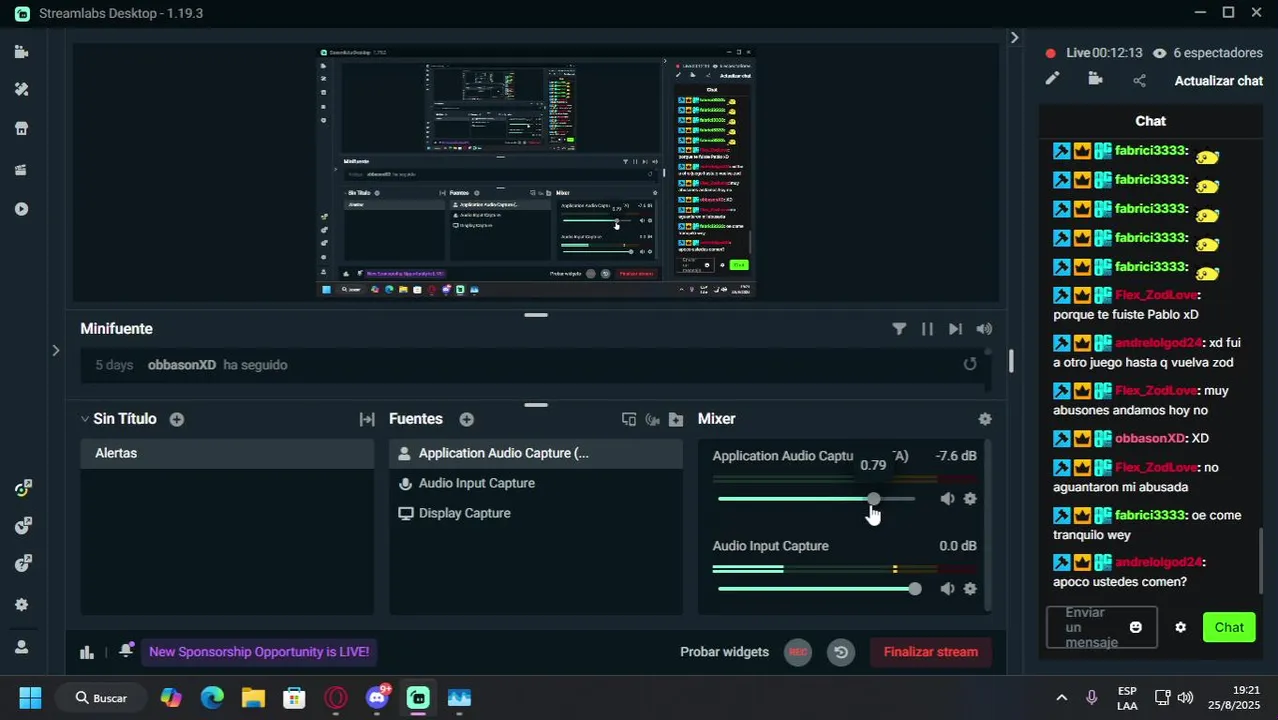Expand the left sidebar navigation chevron

(56, 350)
